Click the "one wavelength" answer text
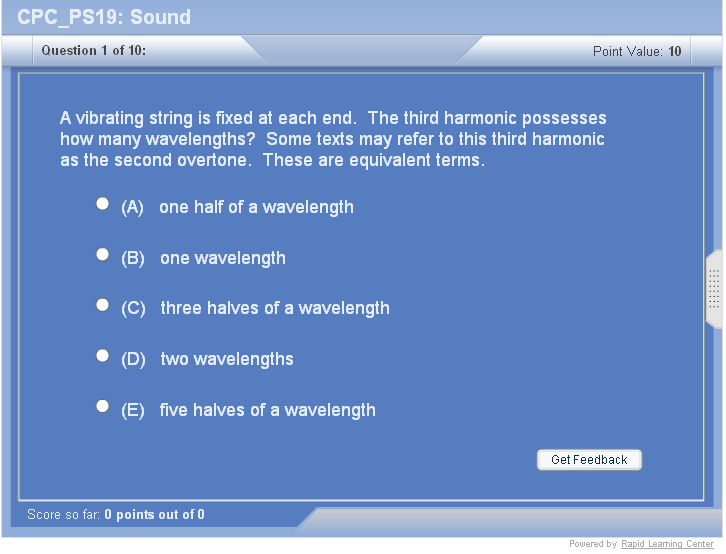Viewport: 726px width, 554px height. [x=222, y=258]
